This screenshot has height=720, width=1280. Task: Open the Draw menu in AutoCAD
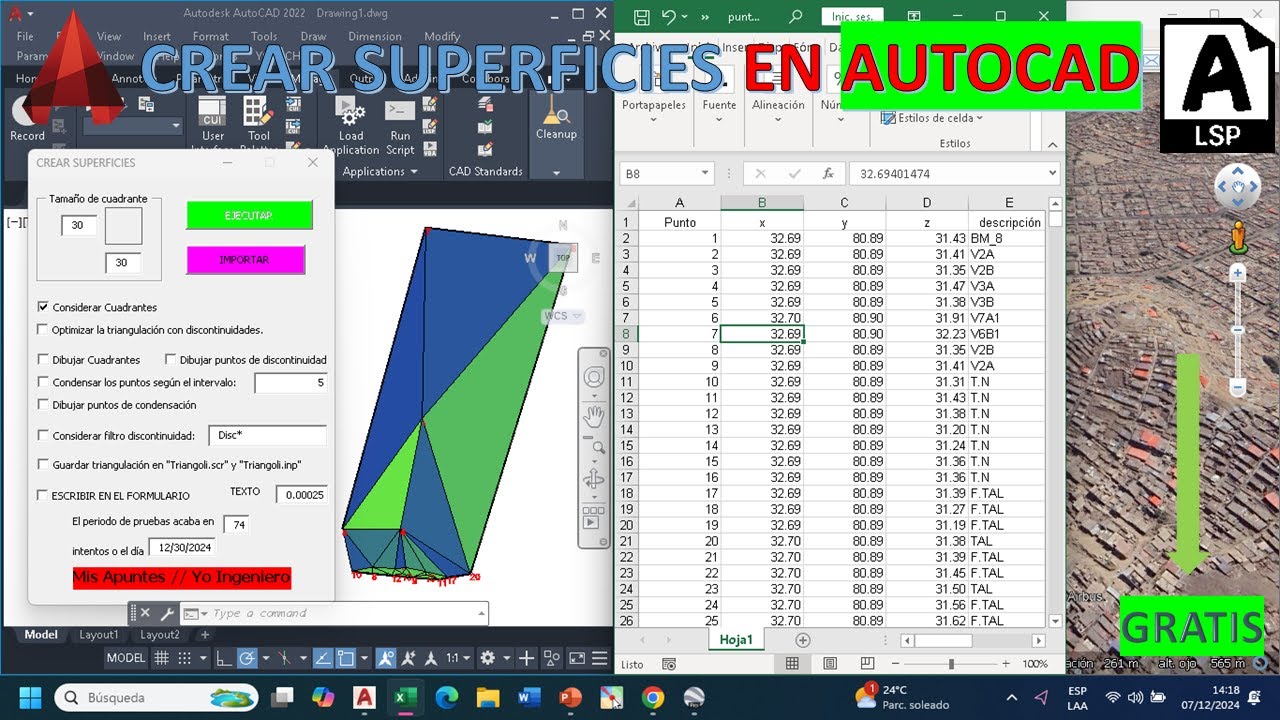(313, 37)
